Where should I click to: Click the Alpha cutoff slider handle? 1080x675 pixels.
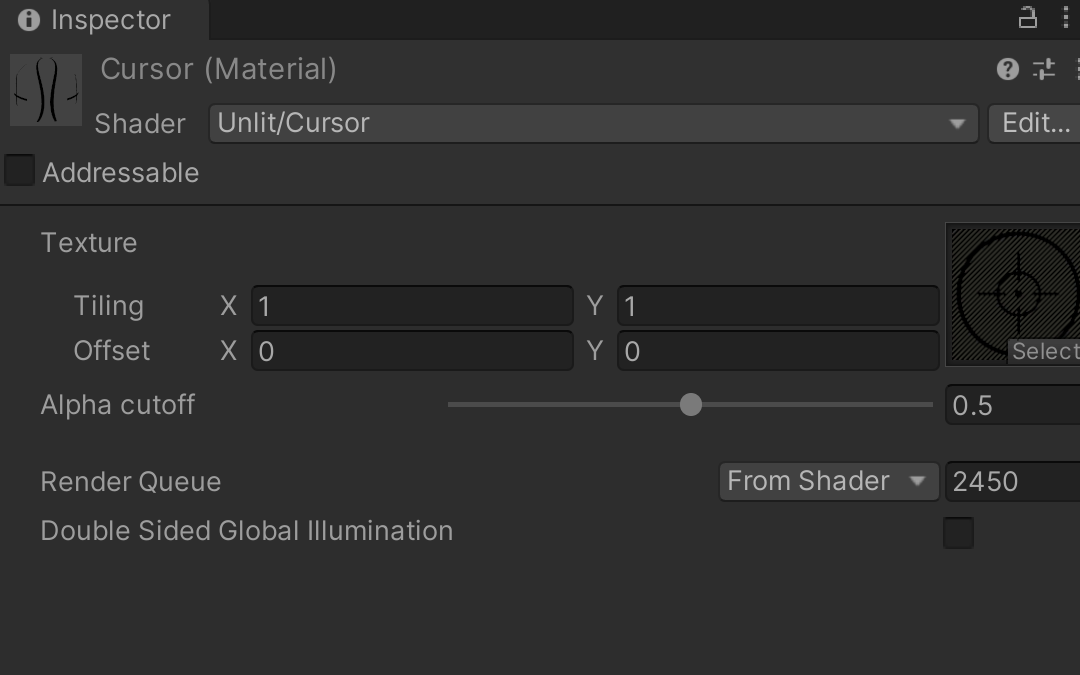tap(691, 404)
